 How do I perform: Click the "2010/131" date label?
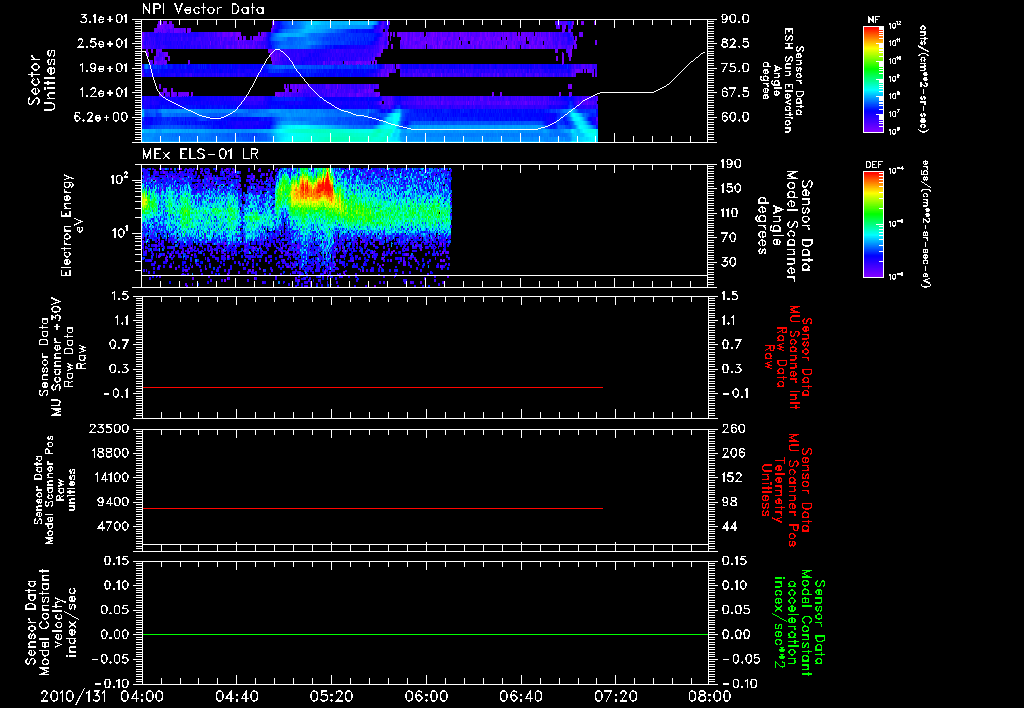pos(73,696)
